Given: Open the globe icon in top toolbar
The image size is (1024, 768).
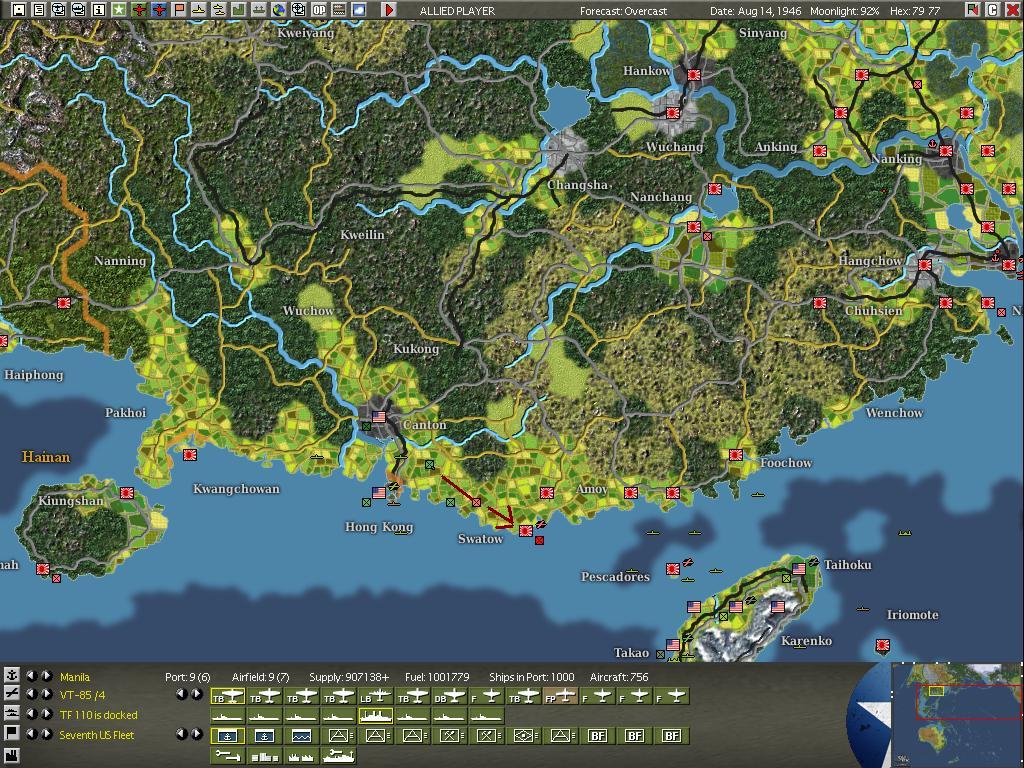Looking at the screenshot, I should click(x=279, y=10).
